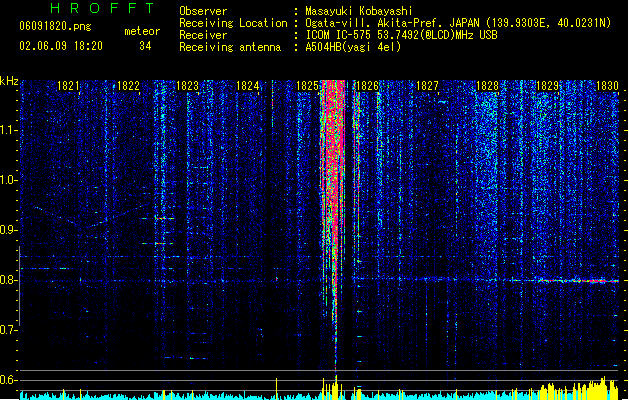
Task: Click the 1822 time marker
Action: click(x=128, y=86)
